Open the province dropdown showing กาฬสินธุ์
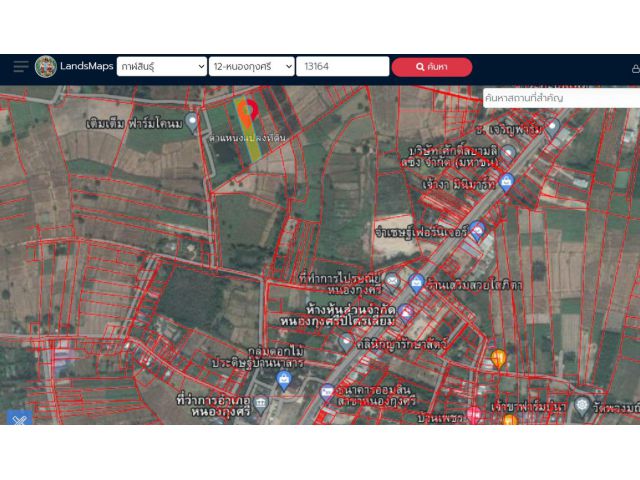This screenshot has width=640, height=480. pyautogui.click(x=162, y=67)
